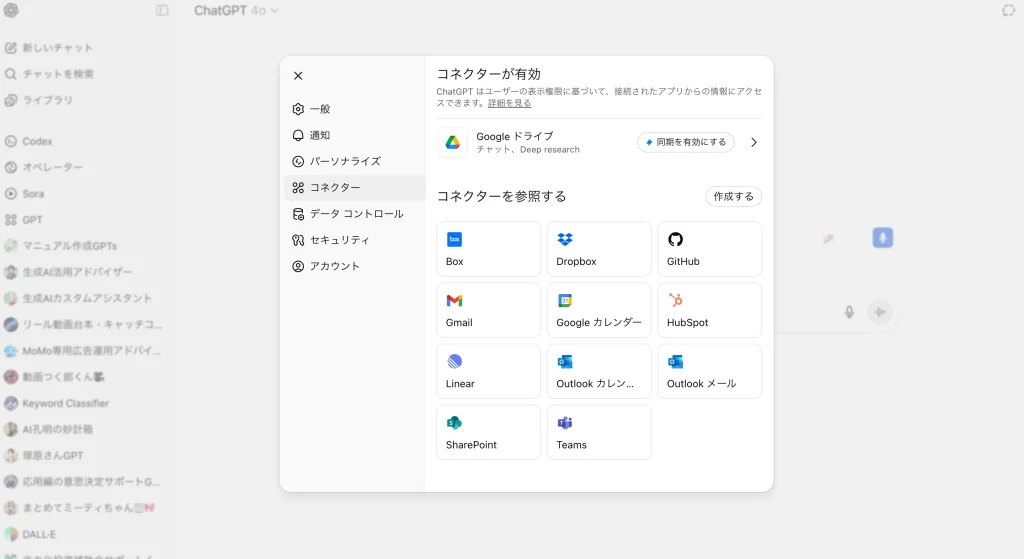The width and height of the screenshot is (1024, 559).
Task: Open the Box connector card
Action: pyautogui.click(x=488, y=249)
